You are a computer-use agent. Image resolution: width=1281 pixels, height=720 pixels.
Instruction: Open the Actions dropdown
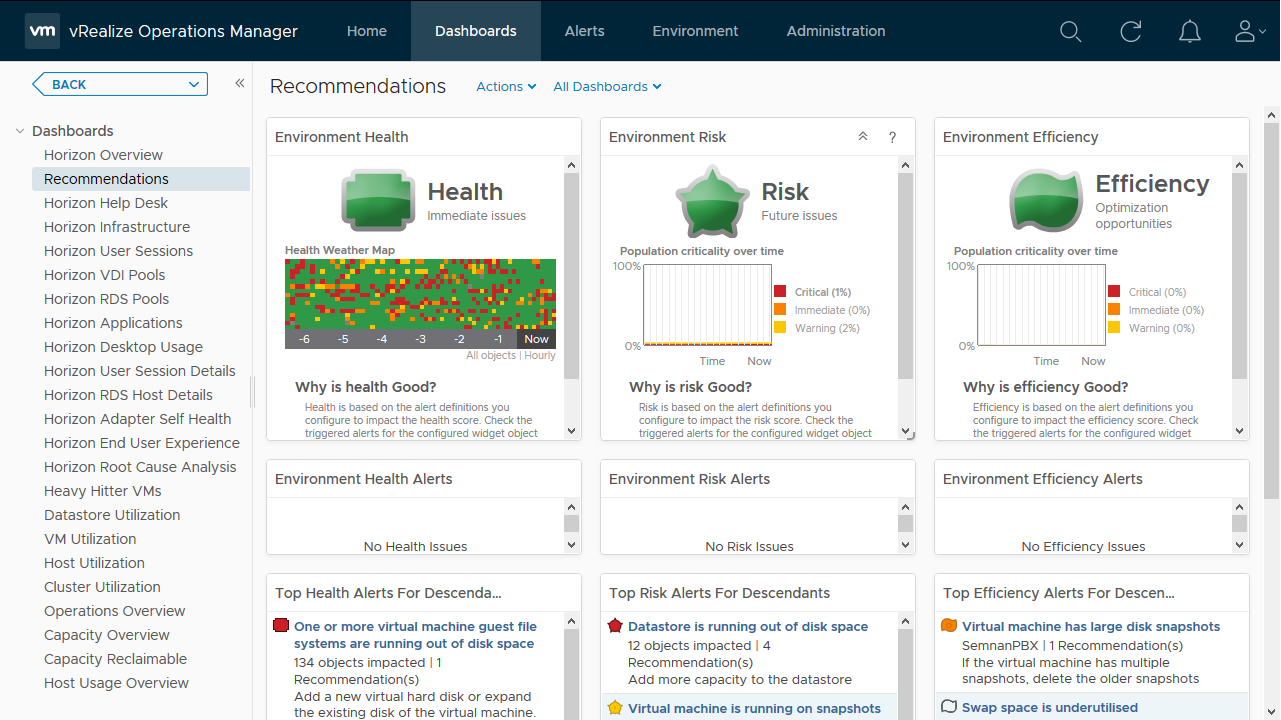(x=506, y=87)
